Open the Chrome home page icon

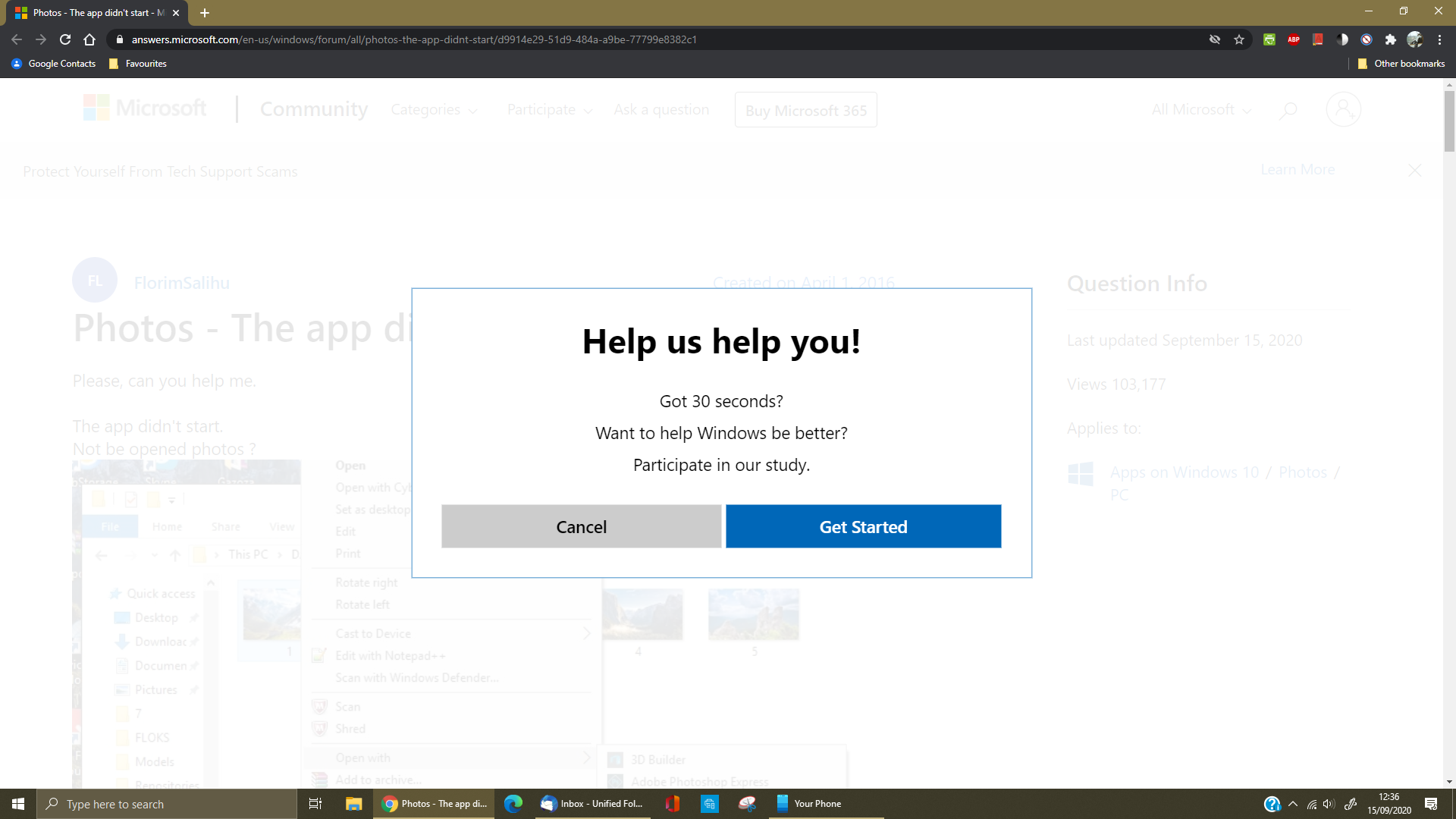click(x=89, y=39)
